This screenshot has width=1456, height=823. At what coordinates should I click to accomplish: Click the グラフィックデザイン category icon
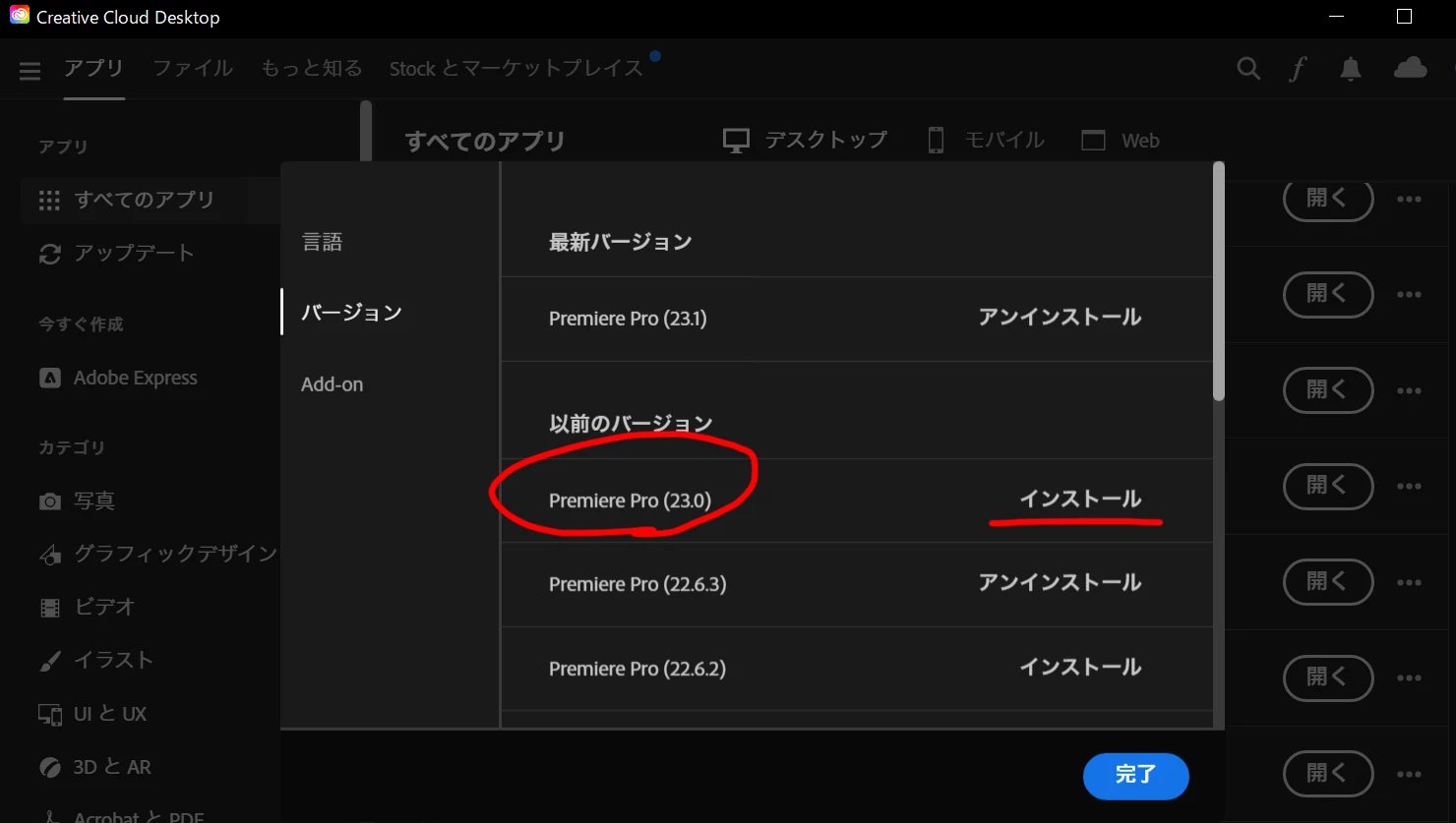(49, 555)
